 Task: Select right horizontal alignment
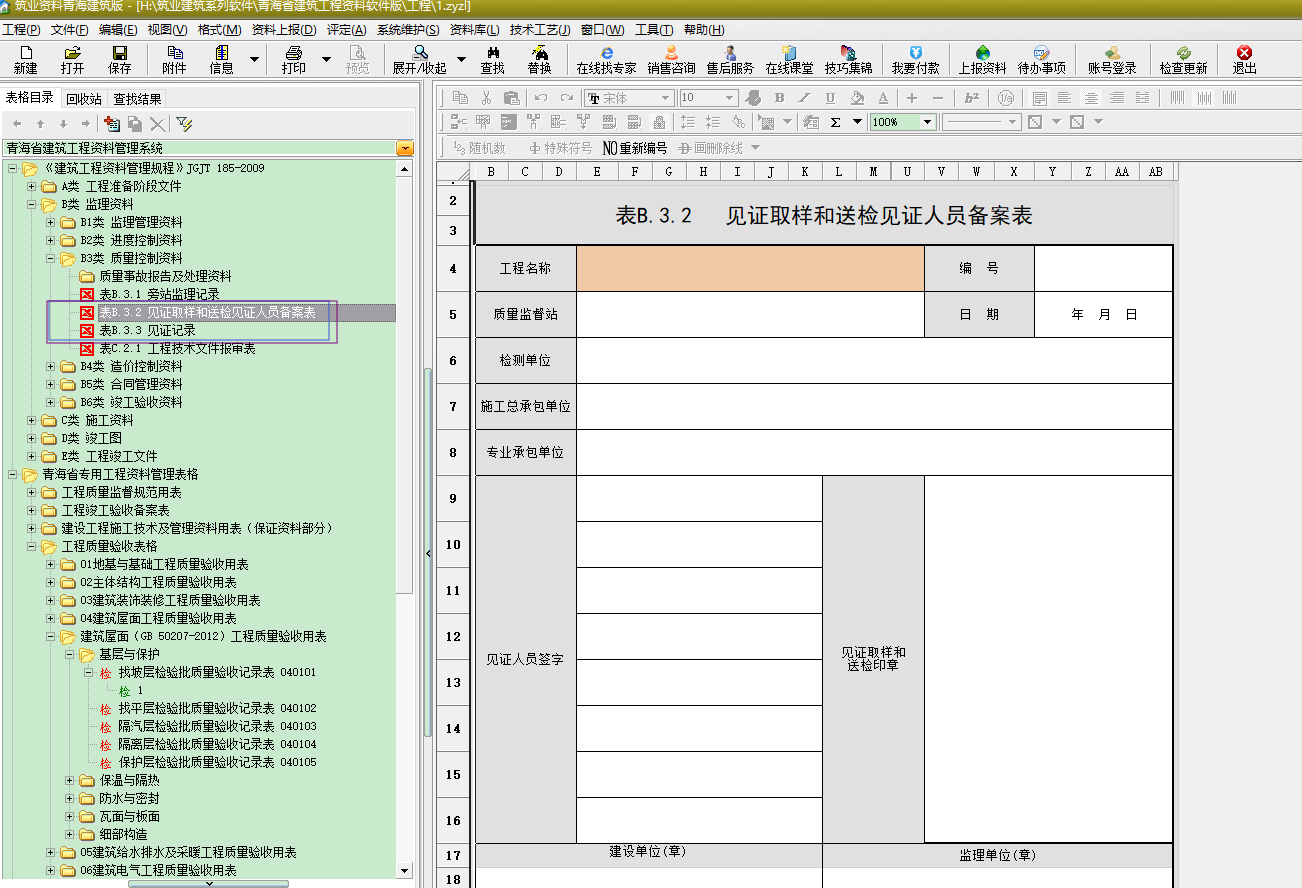(x=1117, y=98)
